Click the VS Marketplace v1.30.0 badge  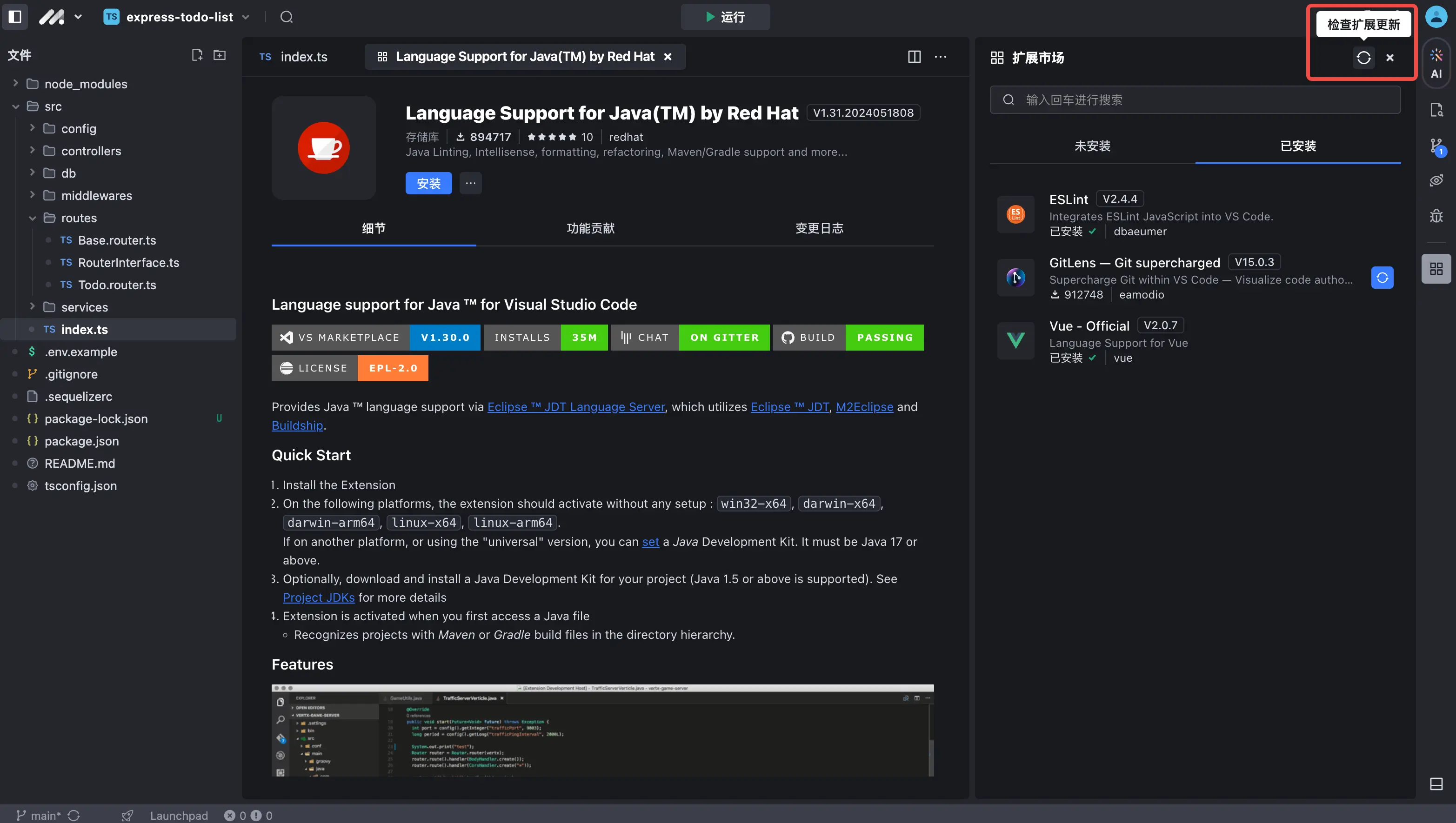[x=376, y=338]
